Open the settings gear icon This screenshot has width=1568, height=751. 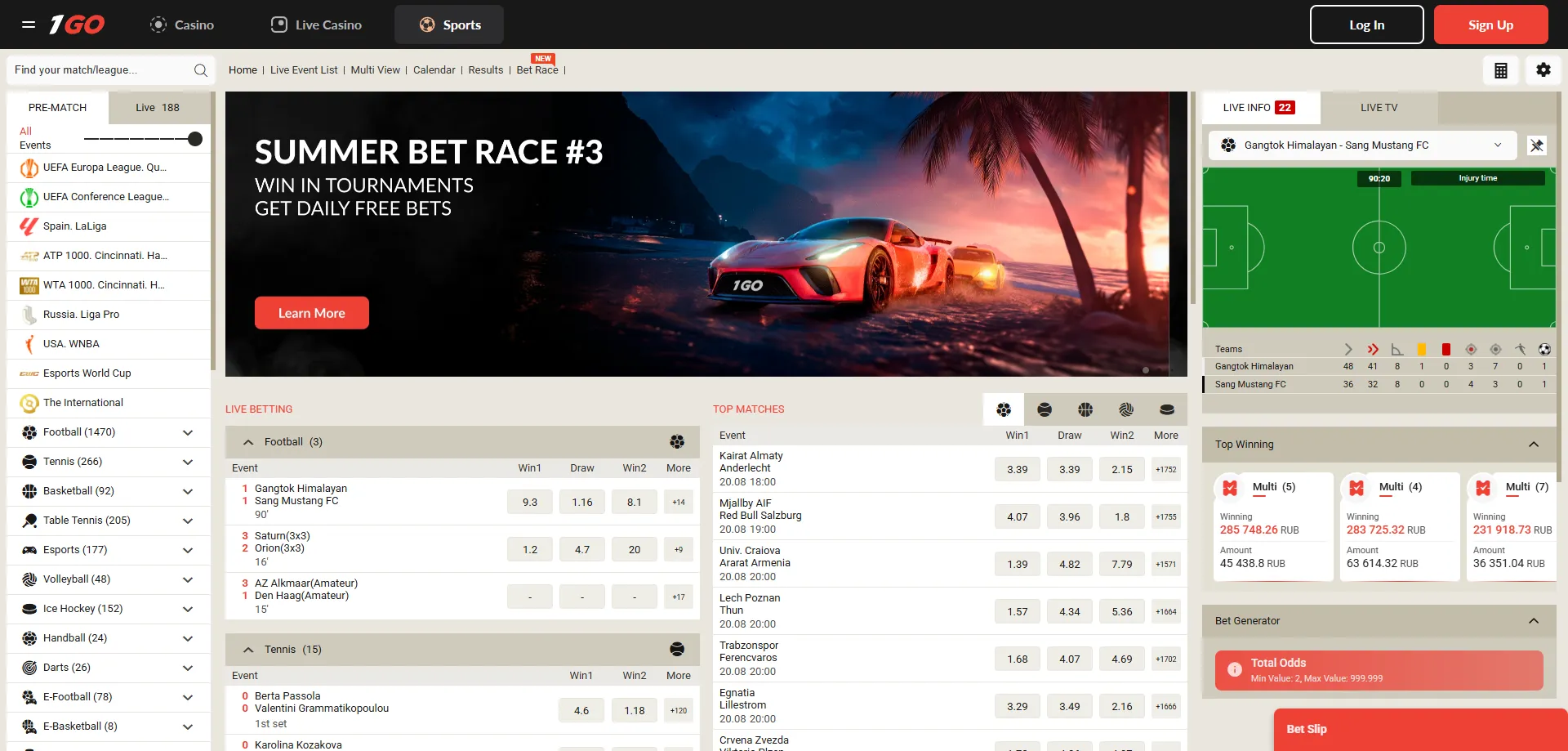pos(1543,70)
